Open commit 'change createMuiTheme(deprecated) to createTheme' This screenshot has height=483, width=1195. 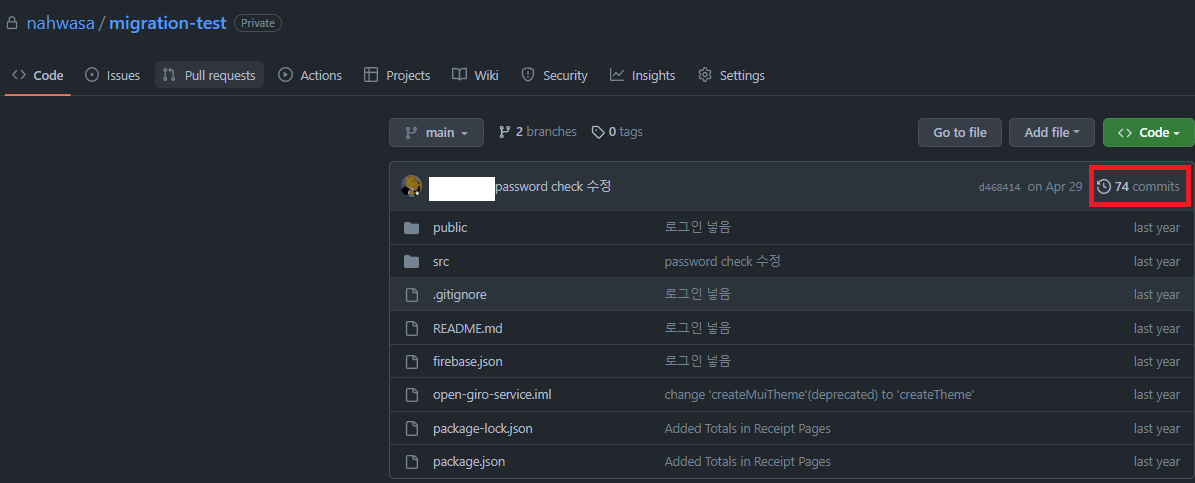(820, 395)
